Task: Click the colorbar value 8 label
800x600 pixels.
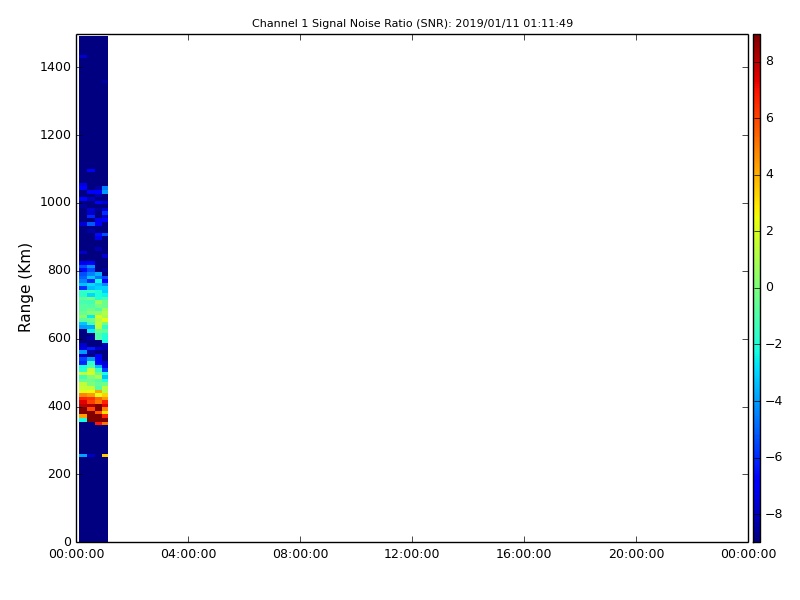Action: (x=770, y=61)
